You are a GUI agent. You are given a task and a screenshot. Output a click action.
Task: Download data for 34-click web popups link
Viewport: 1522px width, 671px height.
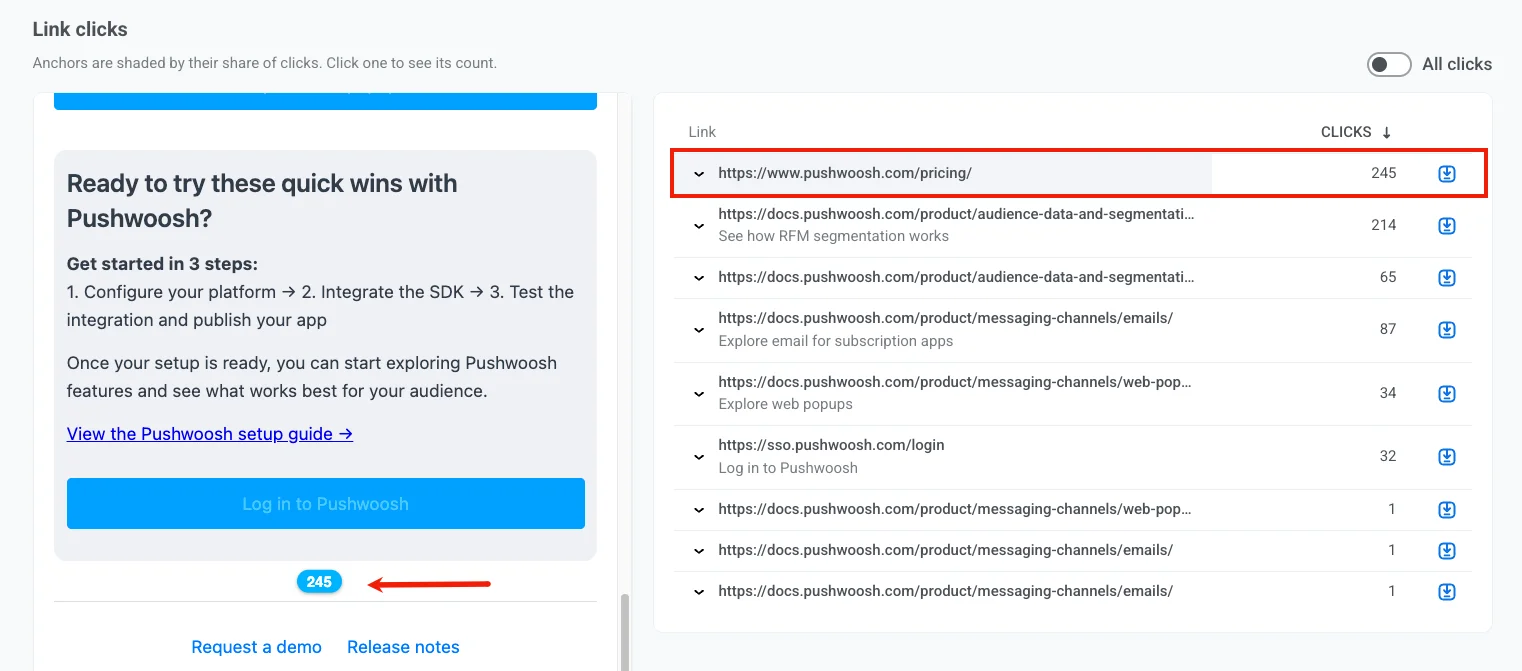point(1446,394)
